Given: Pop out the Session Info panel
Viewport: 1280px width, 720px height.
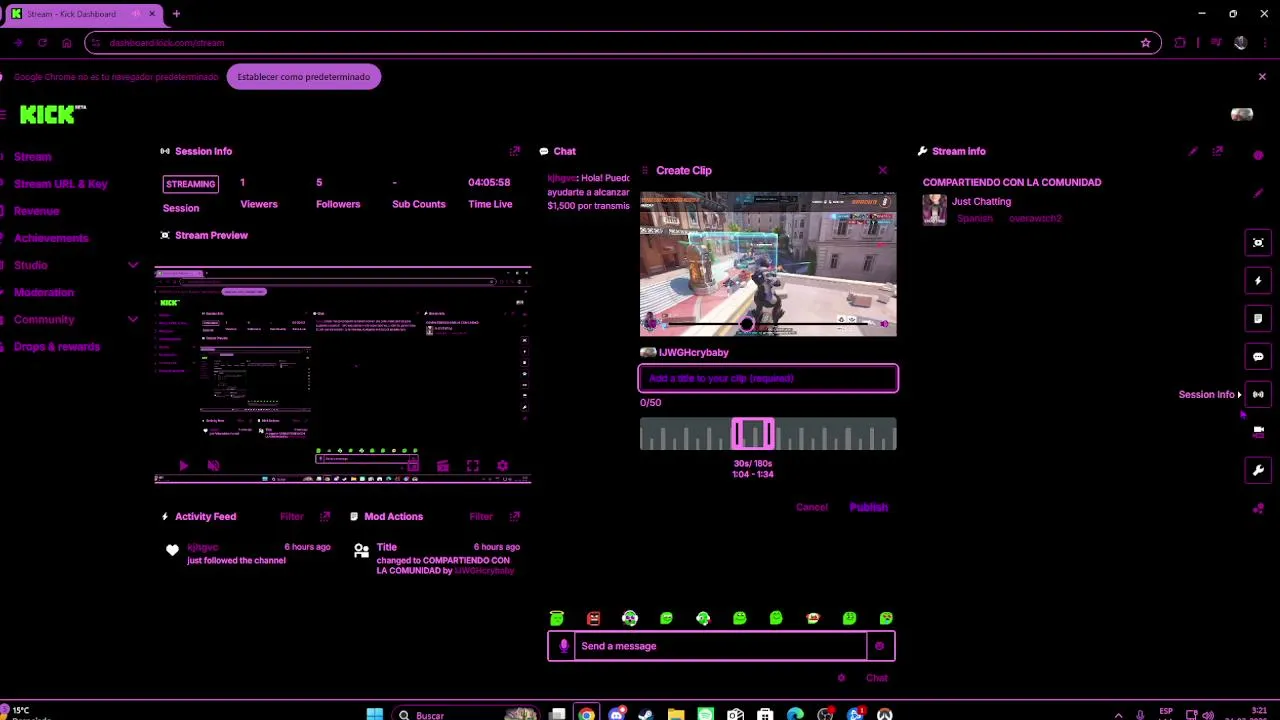Looking at the screenshot, I should (514, 151).
